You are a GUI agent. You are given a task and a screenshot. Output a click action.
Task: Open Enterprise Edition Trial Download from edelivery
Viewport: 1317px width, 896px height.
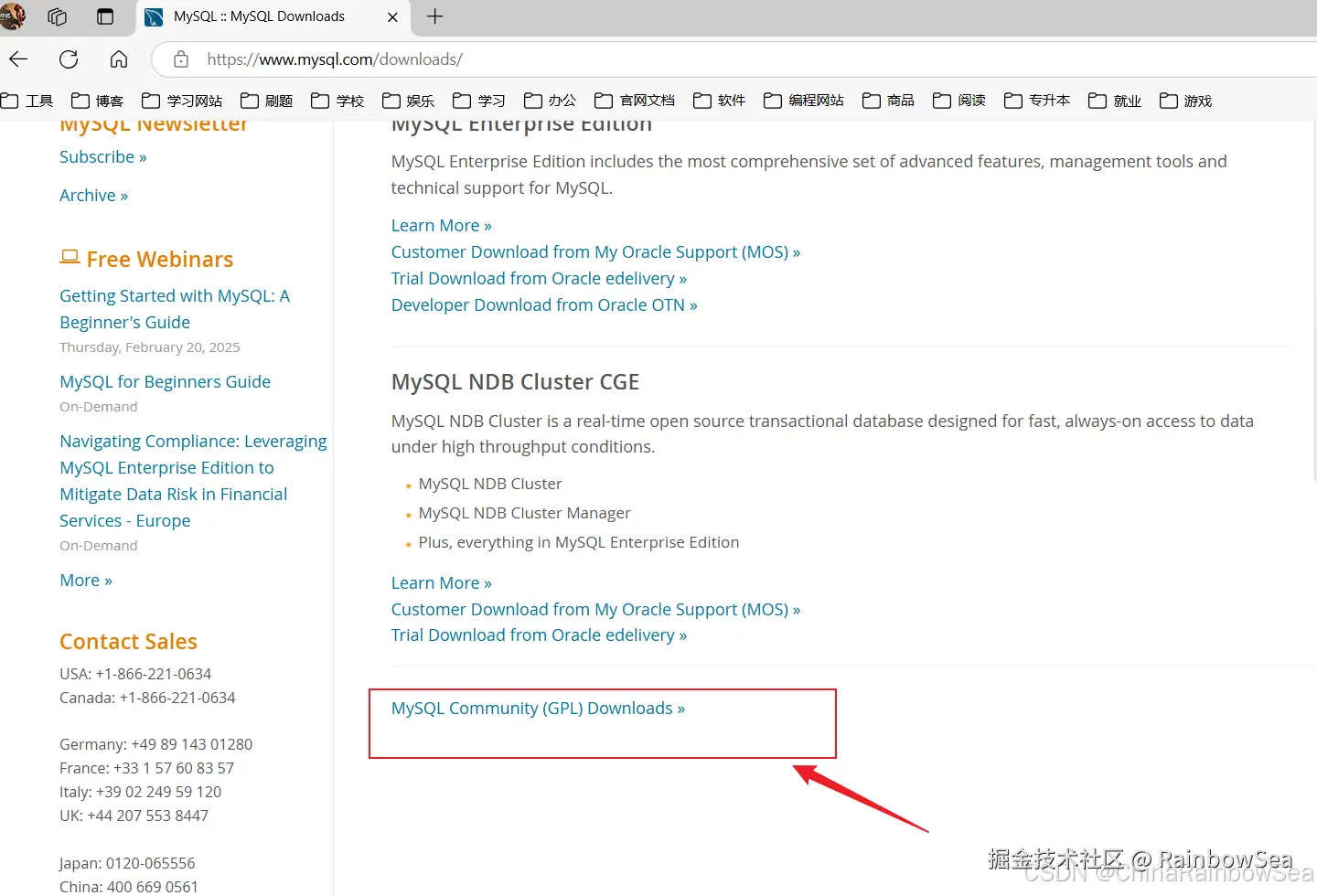click(540, 279)
